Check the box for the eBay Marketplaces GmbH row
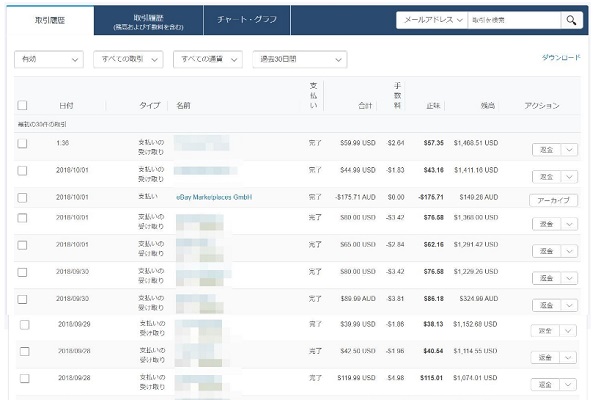598x400 pixels. tap(23, 198)
